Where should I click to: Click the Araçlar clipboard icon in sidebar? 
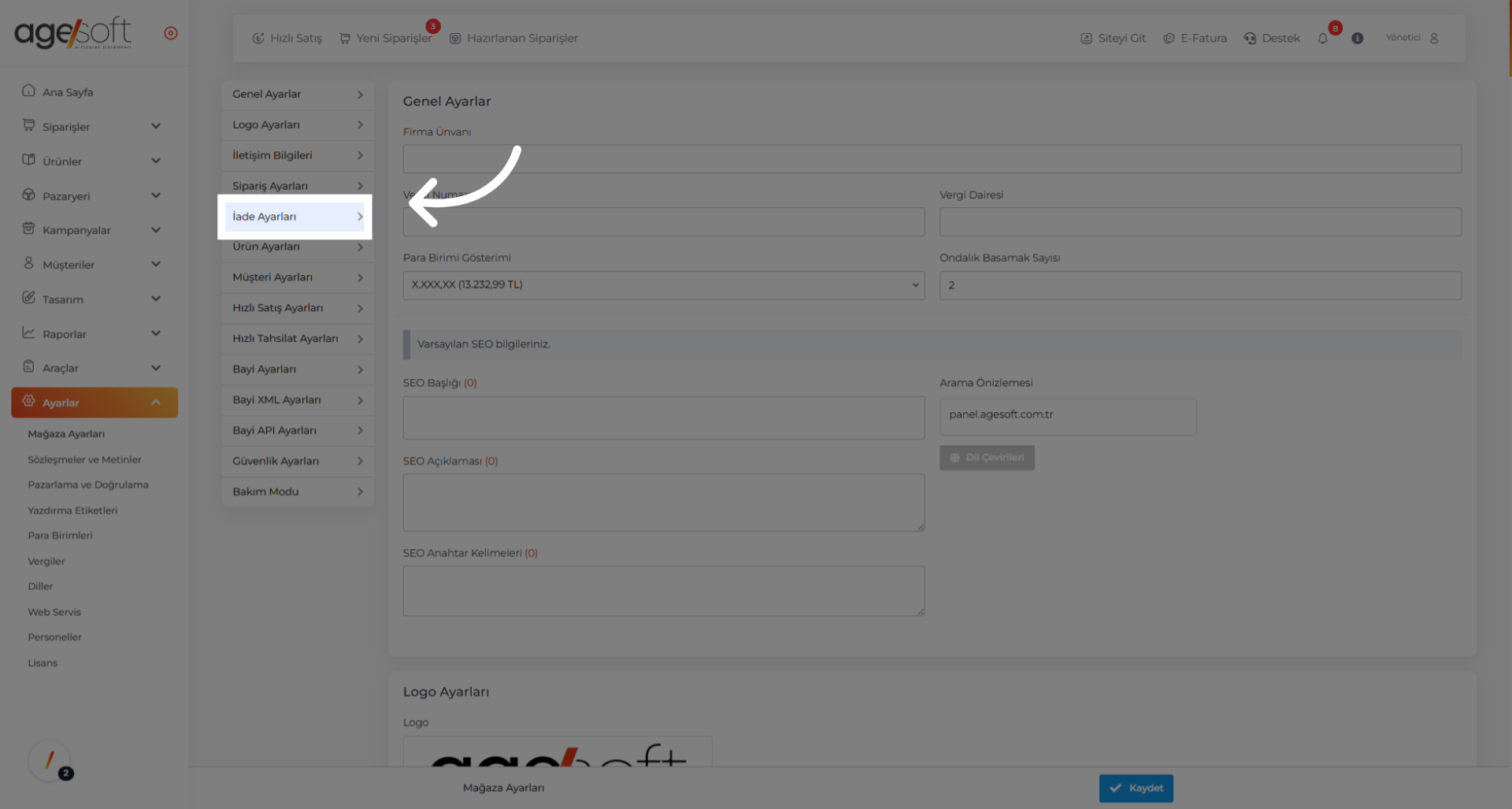(28, 366)
